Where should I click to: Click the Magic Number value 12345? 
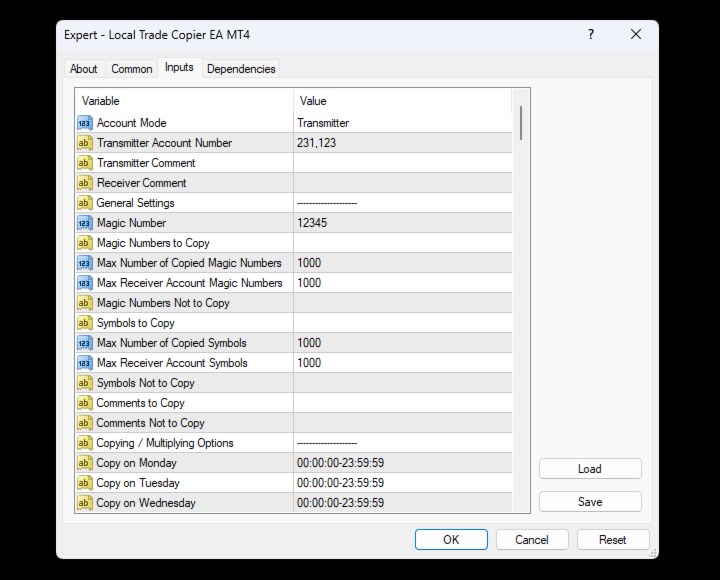402,223
